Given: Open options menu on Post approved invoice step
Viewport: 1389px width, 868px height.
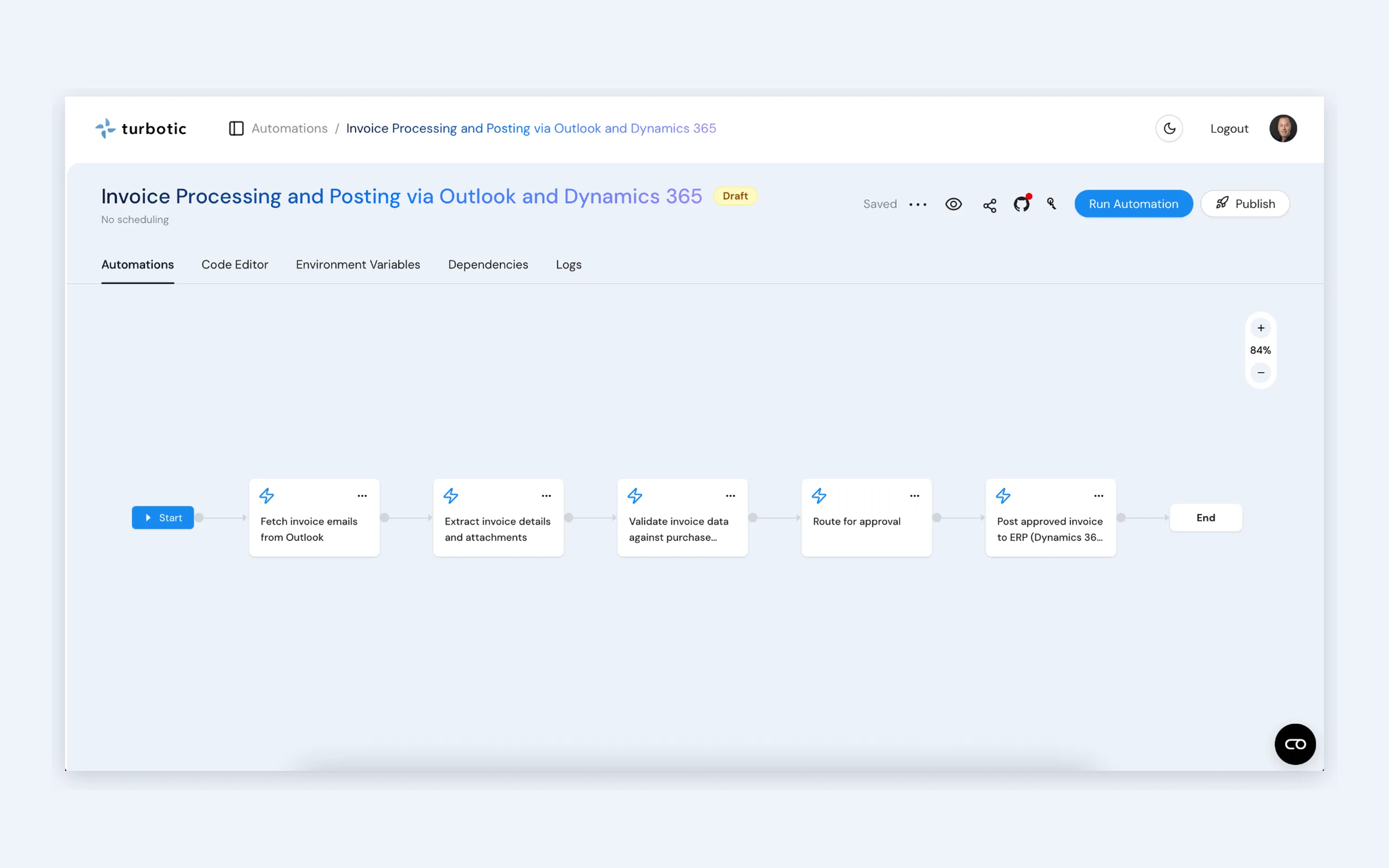Looking at the screenshot, I should 1099,495.
